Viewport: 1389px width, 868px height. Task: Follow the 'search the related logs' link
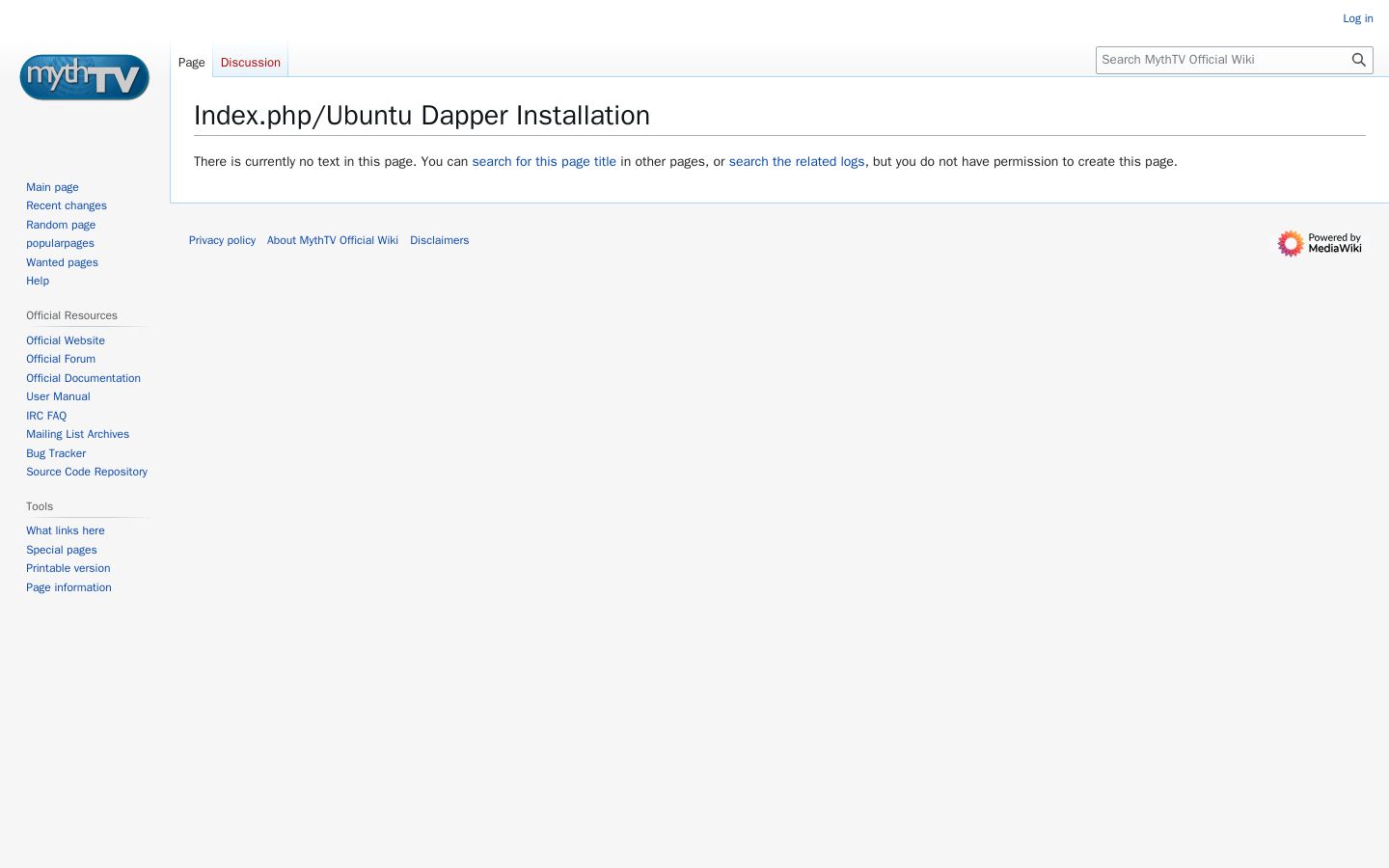coord(797,162)
